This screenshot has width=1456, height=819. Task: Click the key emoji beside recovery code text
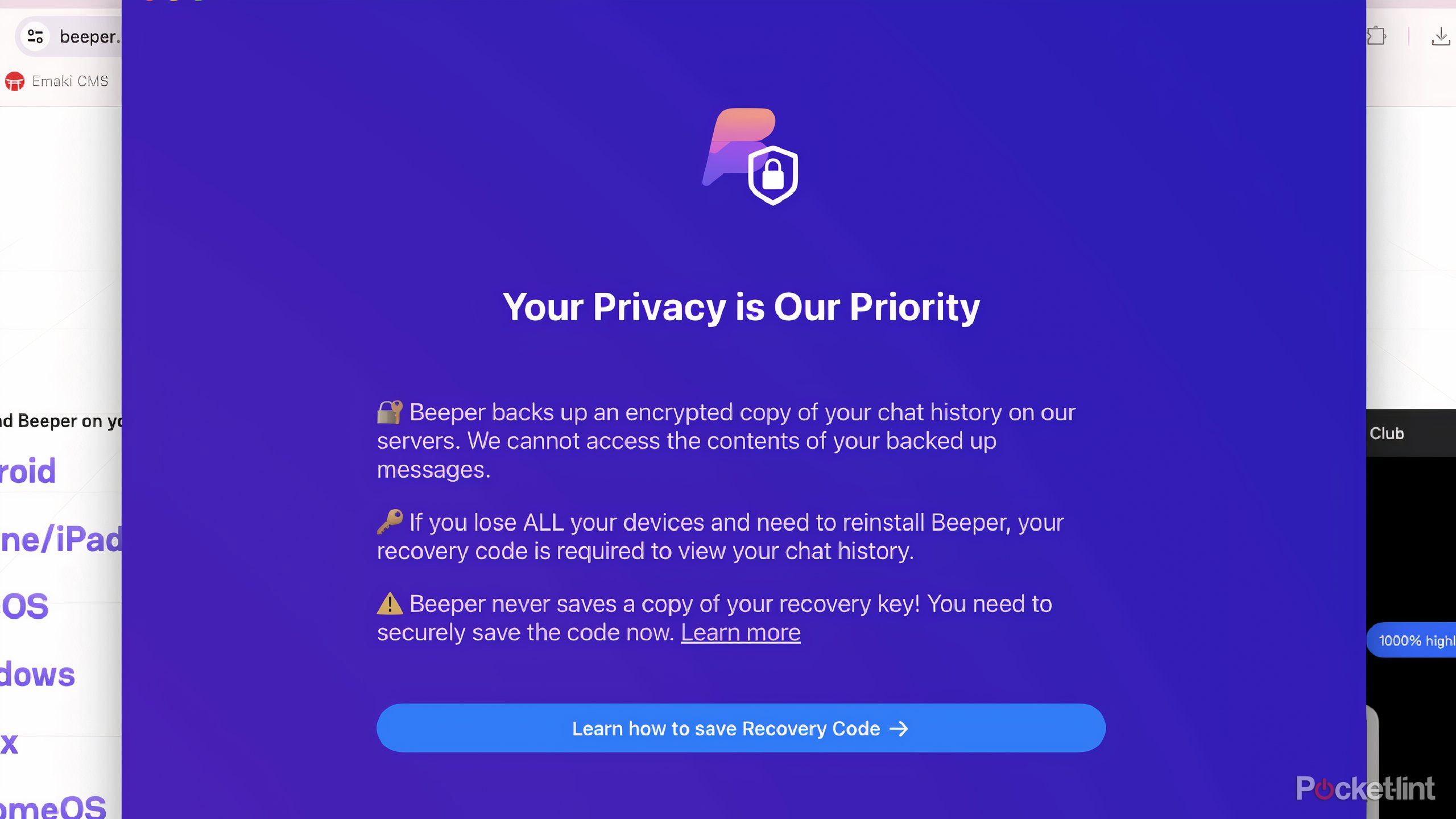pos(390,522)
